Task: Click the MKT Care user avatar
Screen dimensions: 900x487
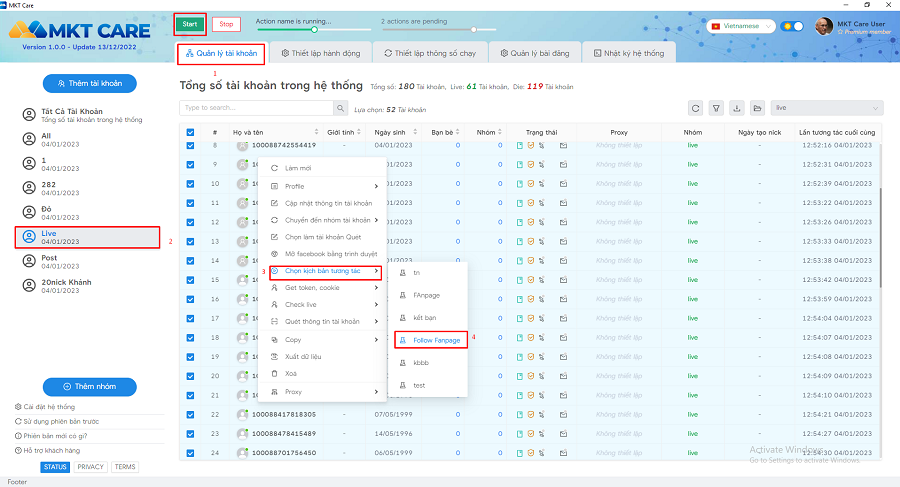Action: click(x=825, y=26)
